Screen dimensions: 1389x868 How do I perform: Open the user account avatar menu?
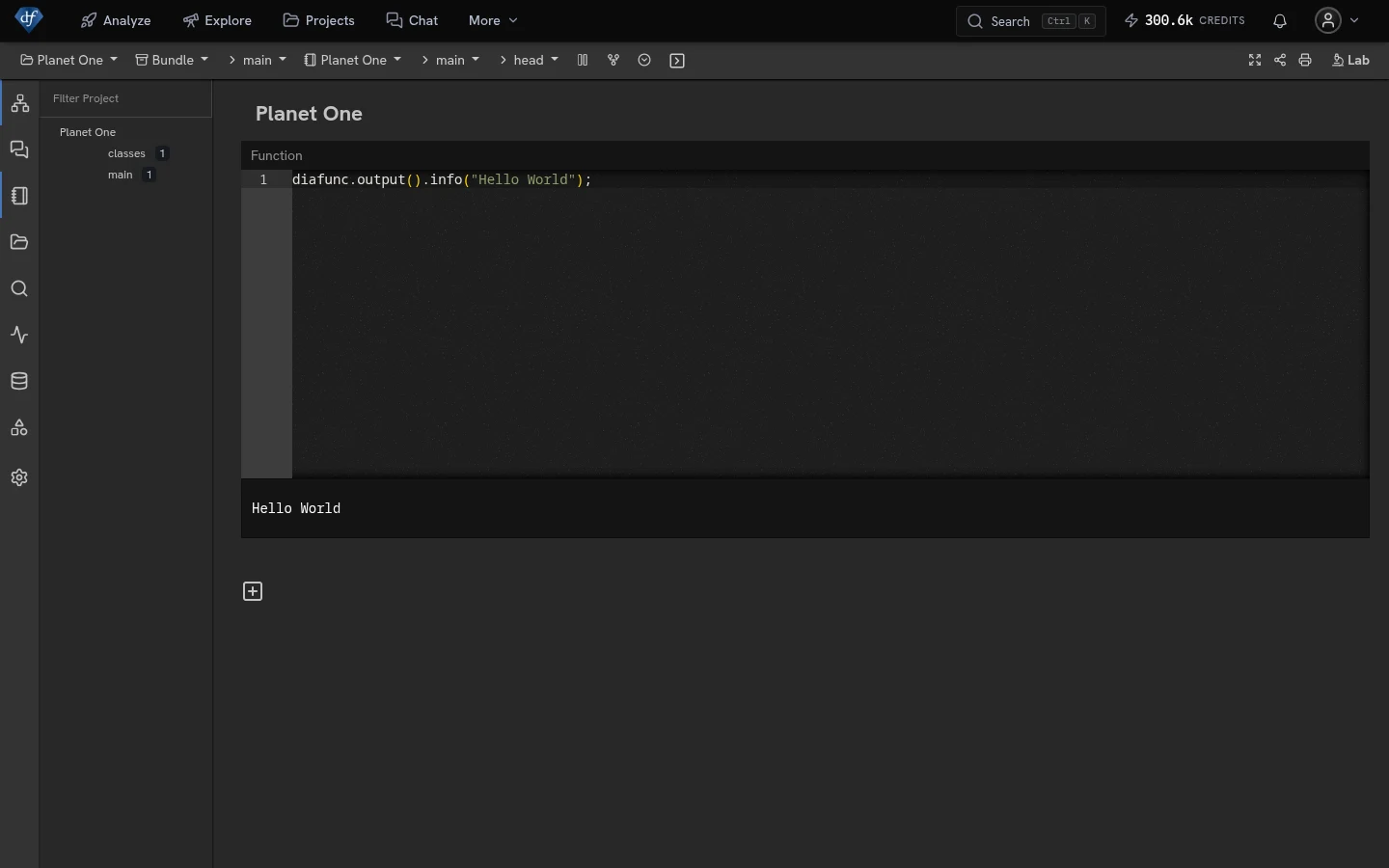pyautogui.click(x=1329, y=20)
